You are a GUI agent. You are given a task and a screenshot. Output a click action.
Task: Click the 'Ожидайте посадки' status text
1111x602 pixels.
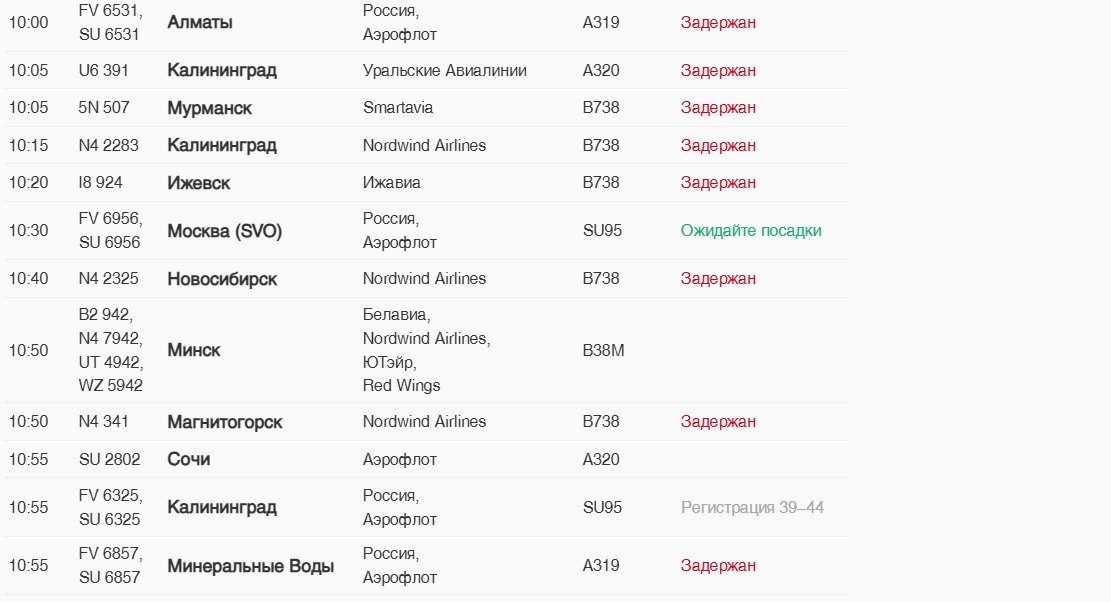[751, 231]
